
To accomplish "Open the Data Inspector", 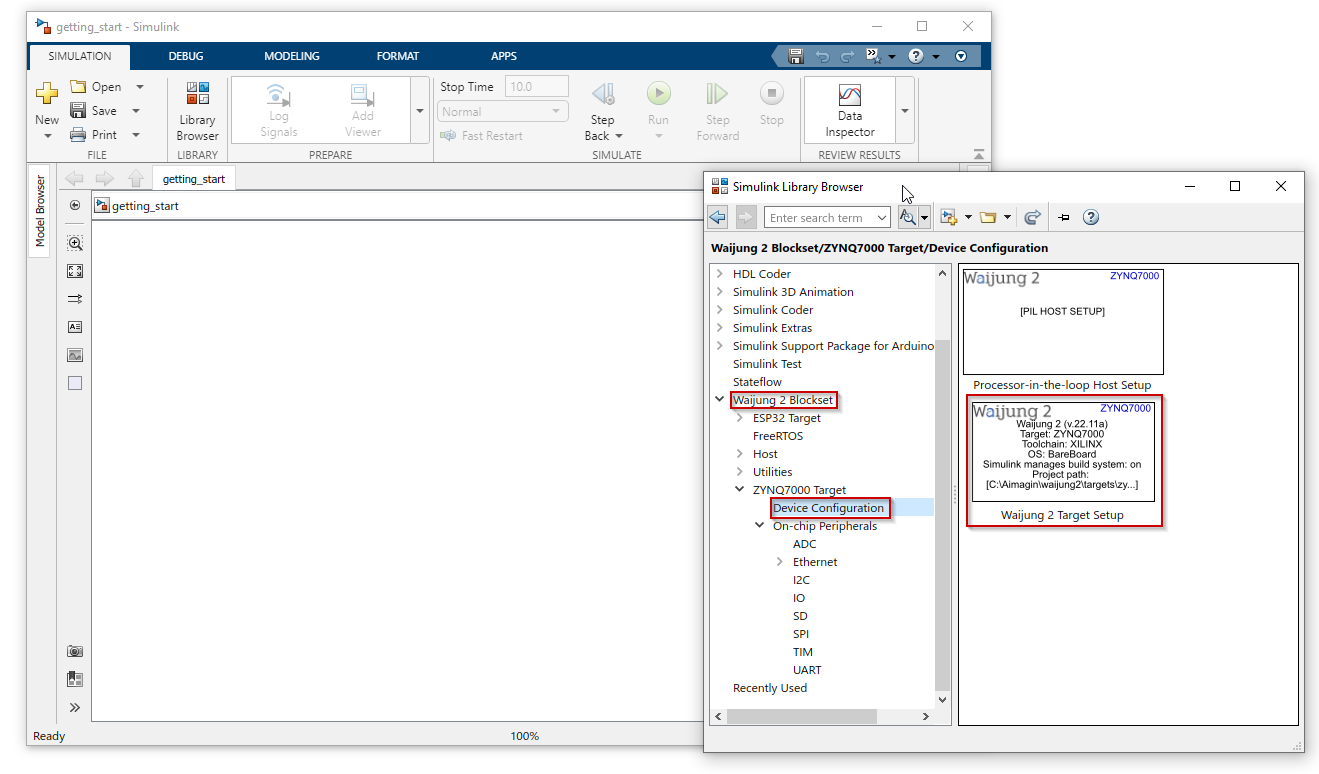I will pos(849,110).
